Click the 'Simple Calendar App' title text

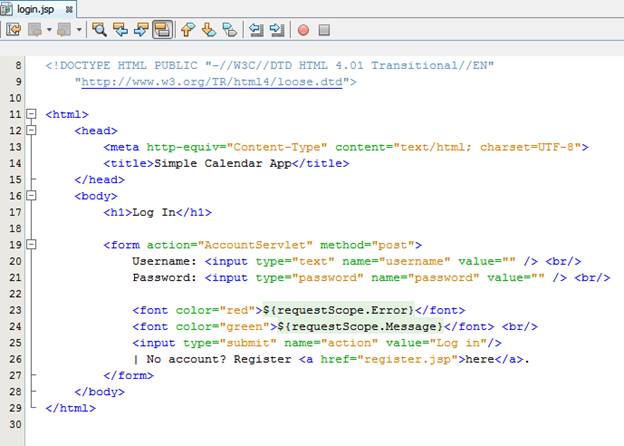coord(223,164)
